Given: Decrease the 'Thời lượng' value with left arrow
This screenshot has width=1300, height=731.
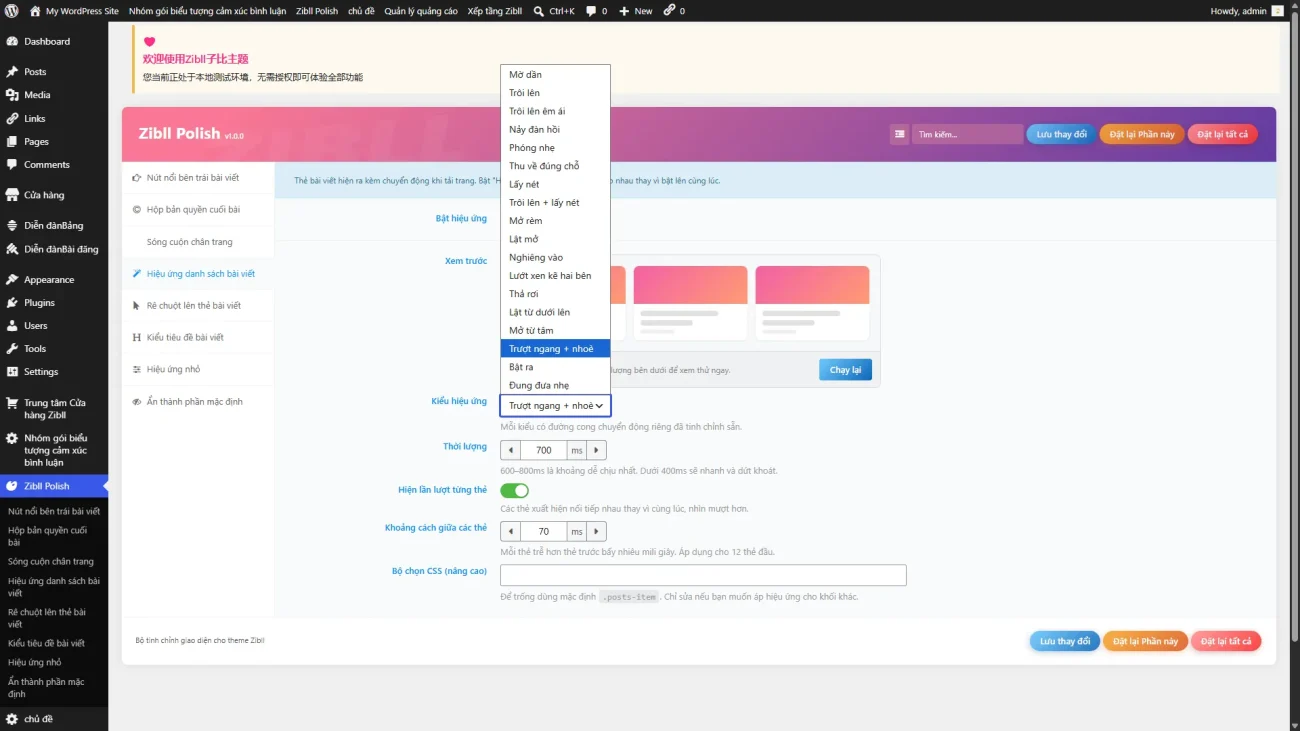Looking at the screenshot, I should (510, 450).
